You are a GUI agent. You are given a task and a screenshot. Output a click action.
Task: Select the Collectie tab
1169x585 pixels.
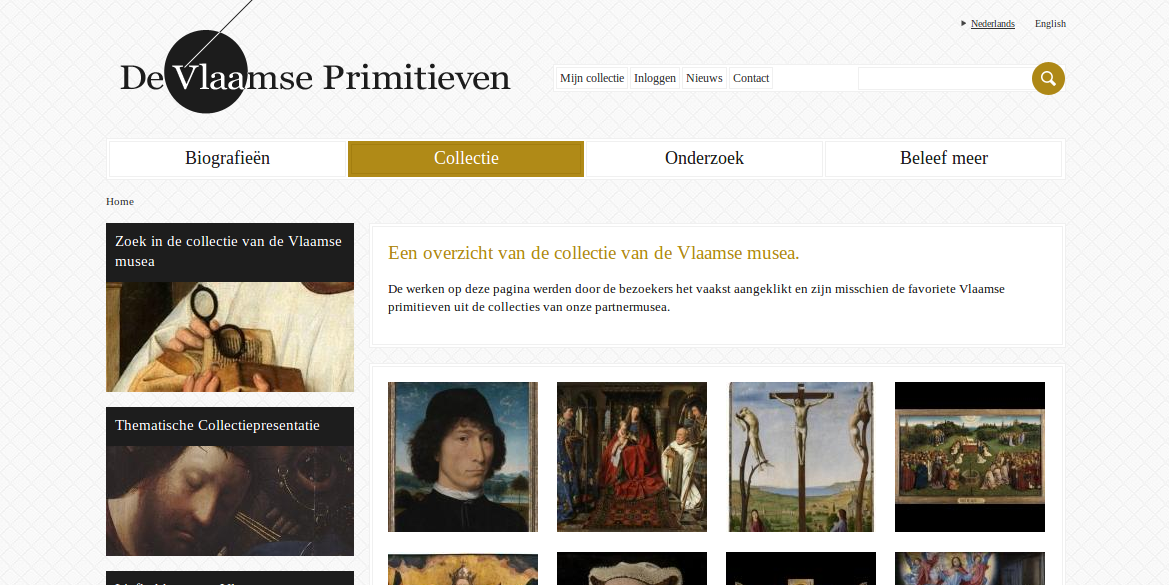pos(466,159)
